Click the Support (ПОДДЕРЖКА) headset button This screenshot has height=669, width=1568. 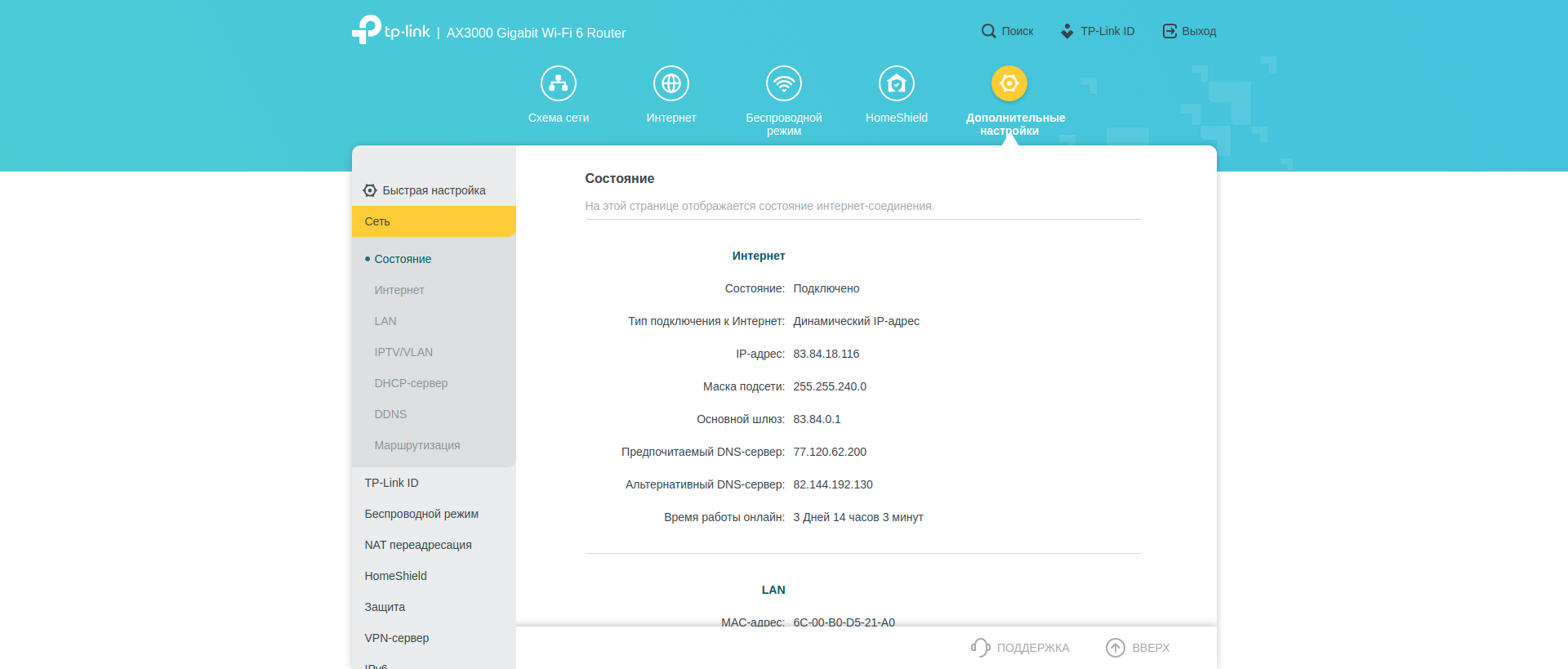(x=1020, y=648)
